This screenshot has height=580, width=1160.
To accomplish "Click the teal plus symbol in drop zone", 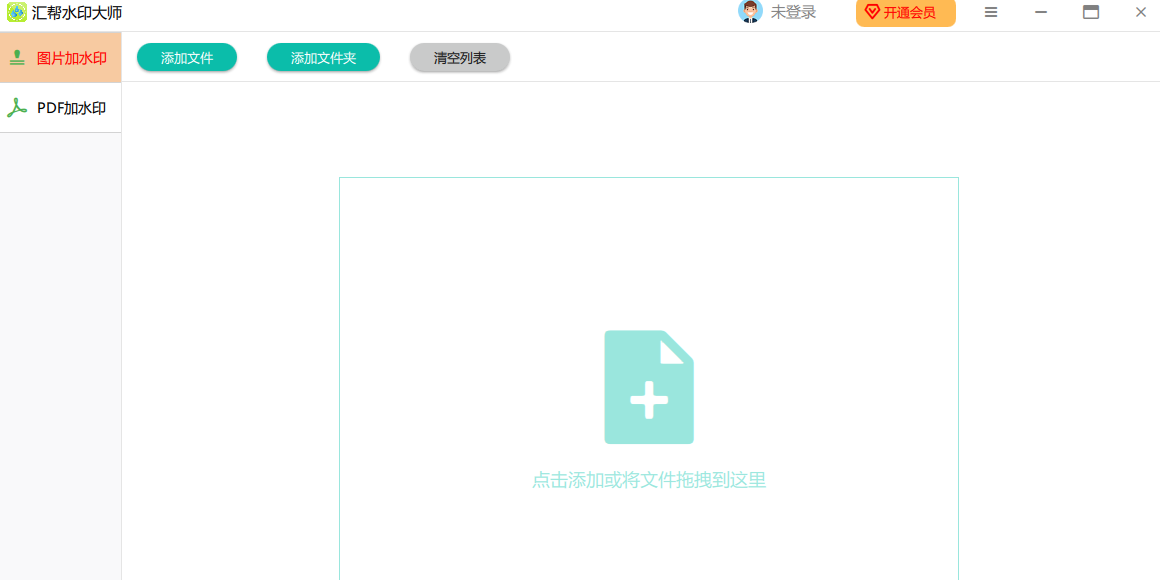I will pos(648,399).
